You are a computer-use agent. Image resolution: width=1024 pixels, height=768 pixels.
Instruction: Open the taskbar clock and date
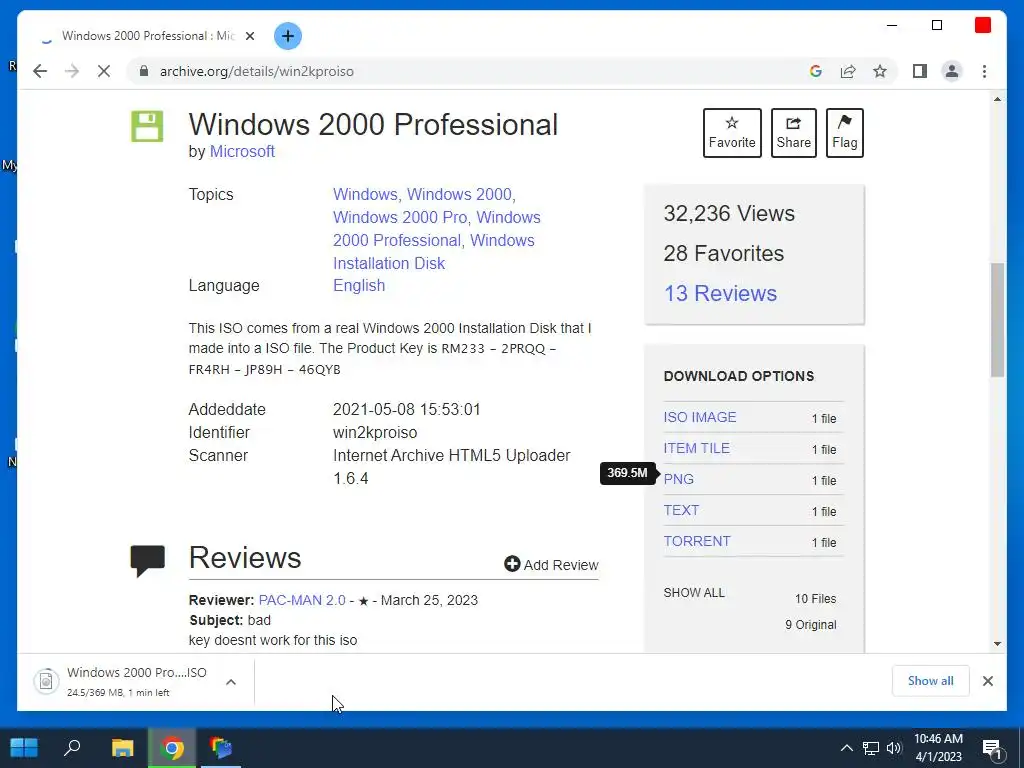tap(938, 748)
